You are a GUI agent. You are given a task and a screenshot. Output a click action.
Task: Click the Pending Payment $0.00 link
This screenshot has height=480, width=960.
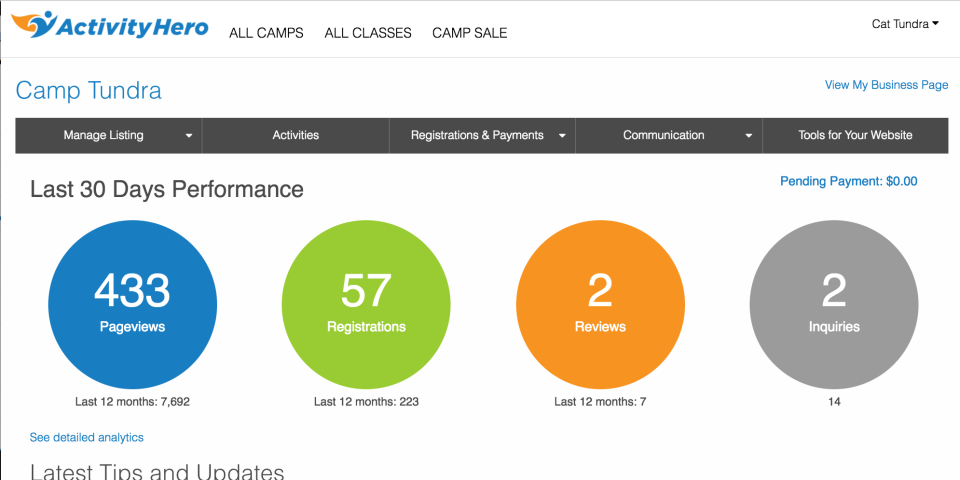pos(848,182)
